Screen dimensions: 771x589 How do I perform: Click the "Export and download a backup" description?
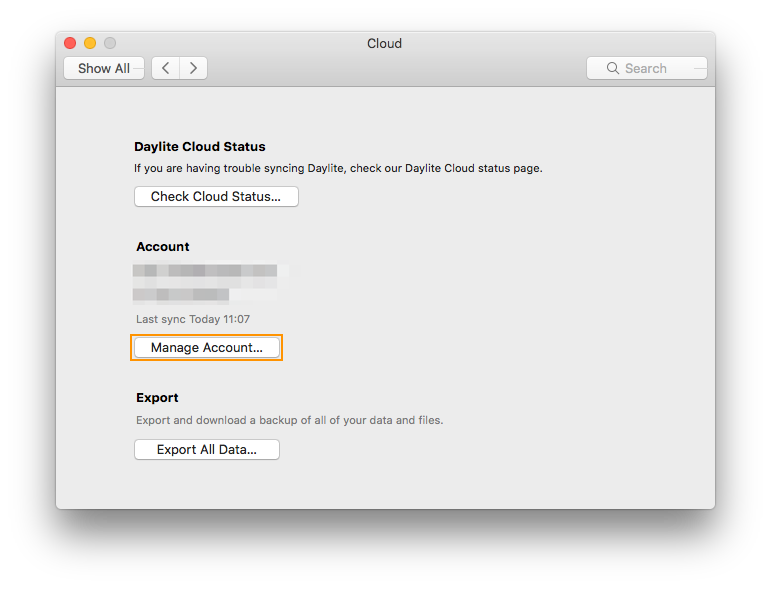click(x=290, y=420)
